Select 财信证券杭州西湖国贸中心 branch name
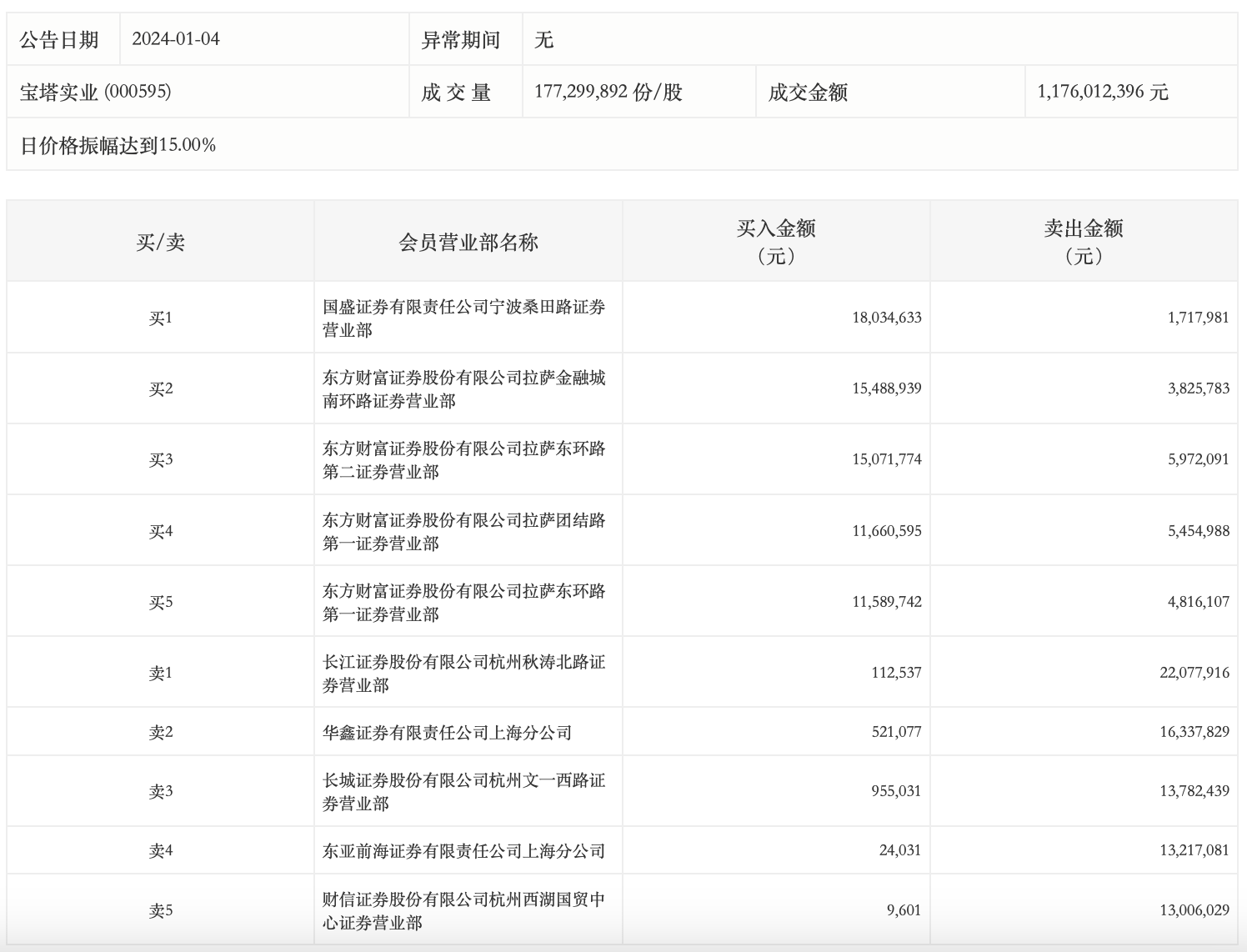The image size is (1247, 952). [x=463, y=910]
